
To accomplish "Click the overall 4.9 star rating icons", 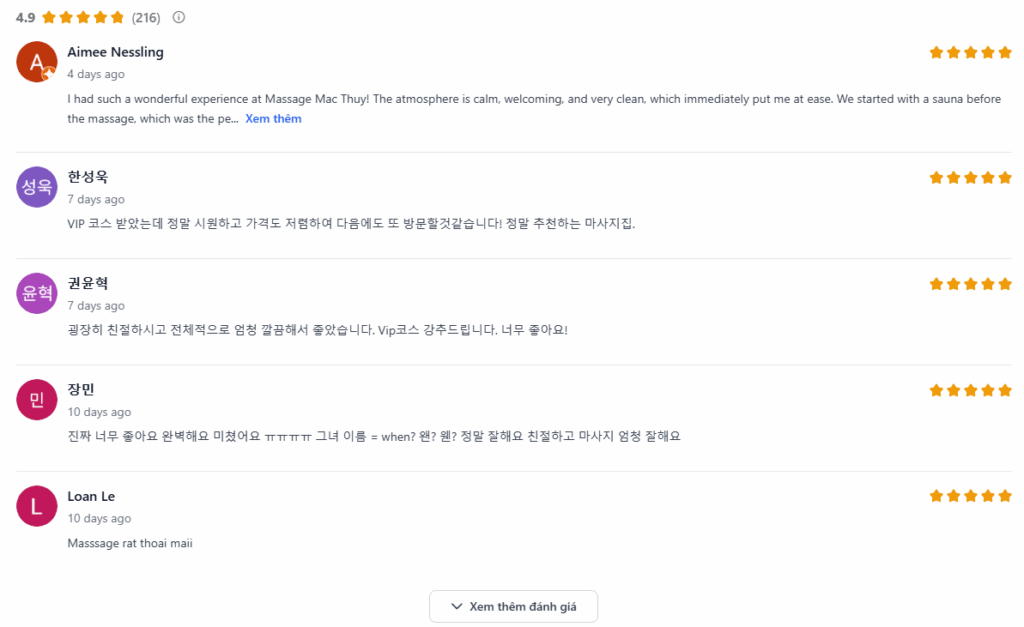I will pos(83,18).
